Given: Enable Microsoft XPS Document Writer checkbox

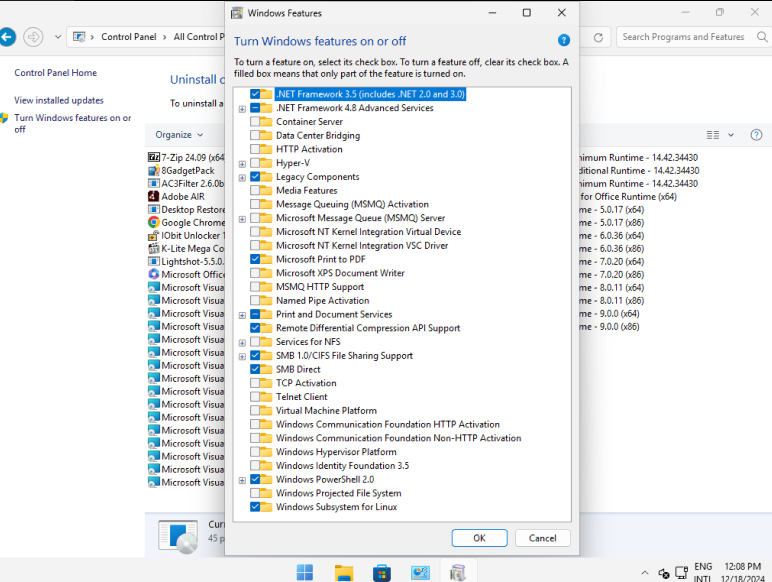Looking at the screenshot, I should (x=255, y=273).
